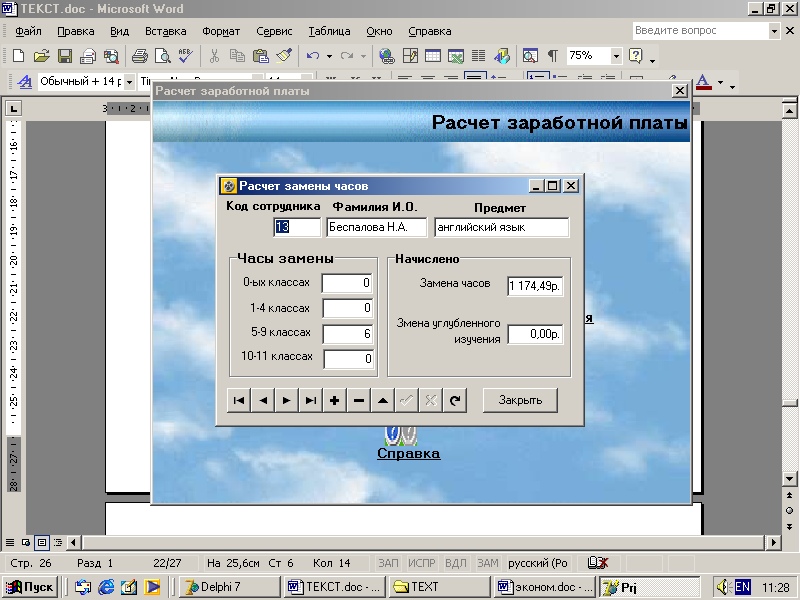Click the Закрыть button
Image resolution: width=800 pixels, height=600 pixels.
click(x=520, y=400)
